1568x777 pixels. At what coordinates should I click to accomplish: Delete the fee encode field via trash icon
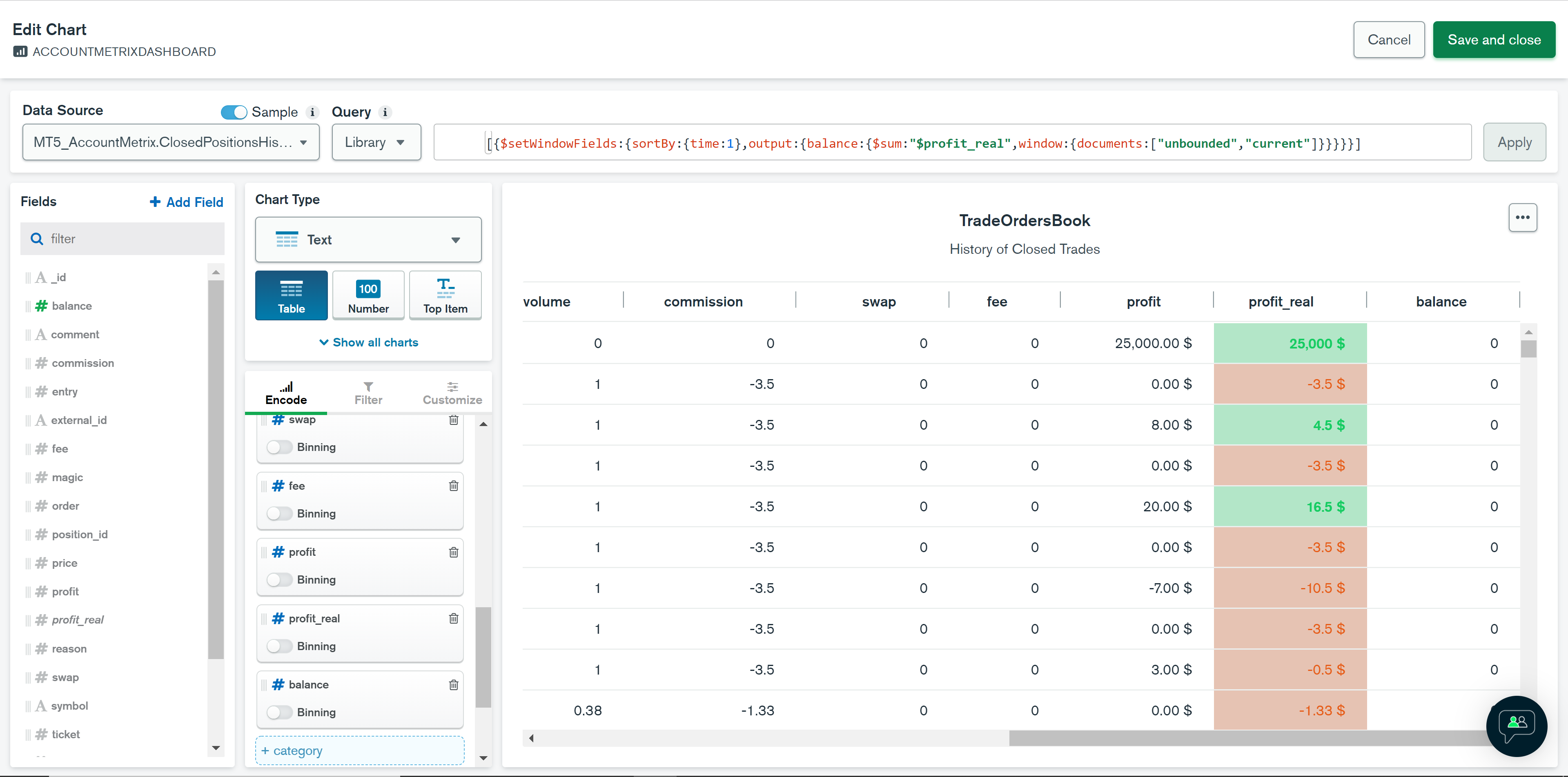click(x=454, y=486)
